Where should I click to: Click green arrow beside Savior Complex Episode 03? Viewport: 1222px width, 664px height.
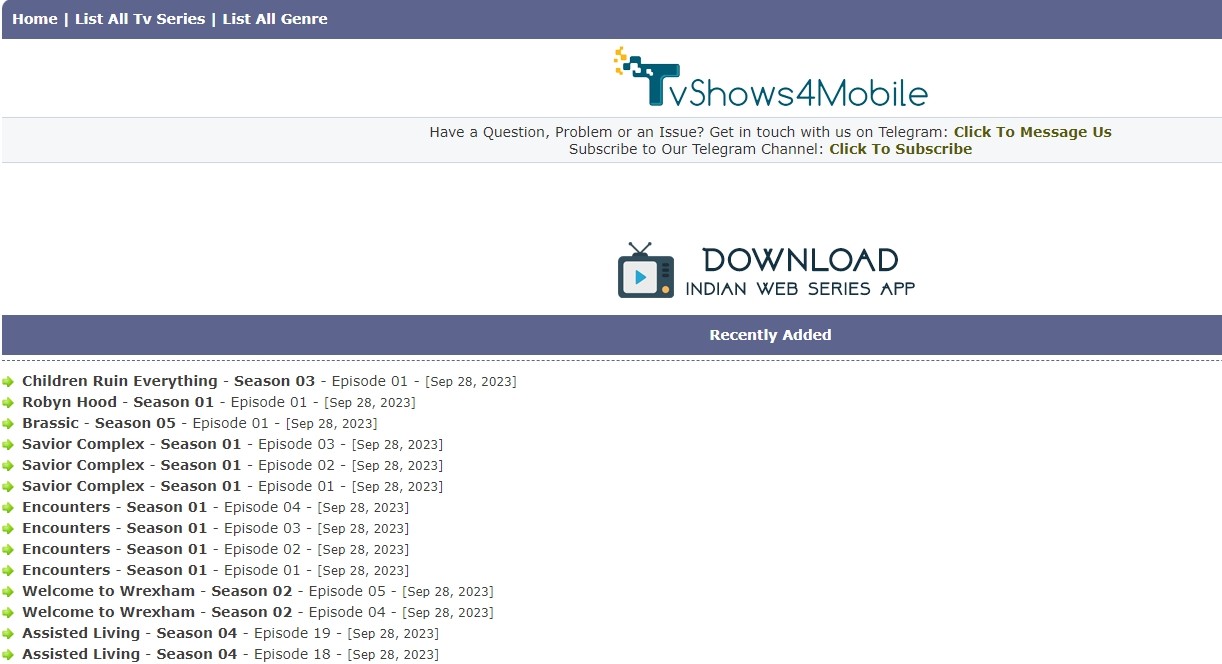point(8,445)
